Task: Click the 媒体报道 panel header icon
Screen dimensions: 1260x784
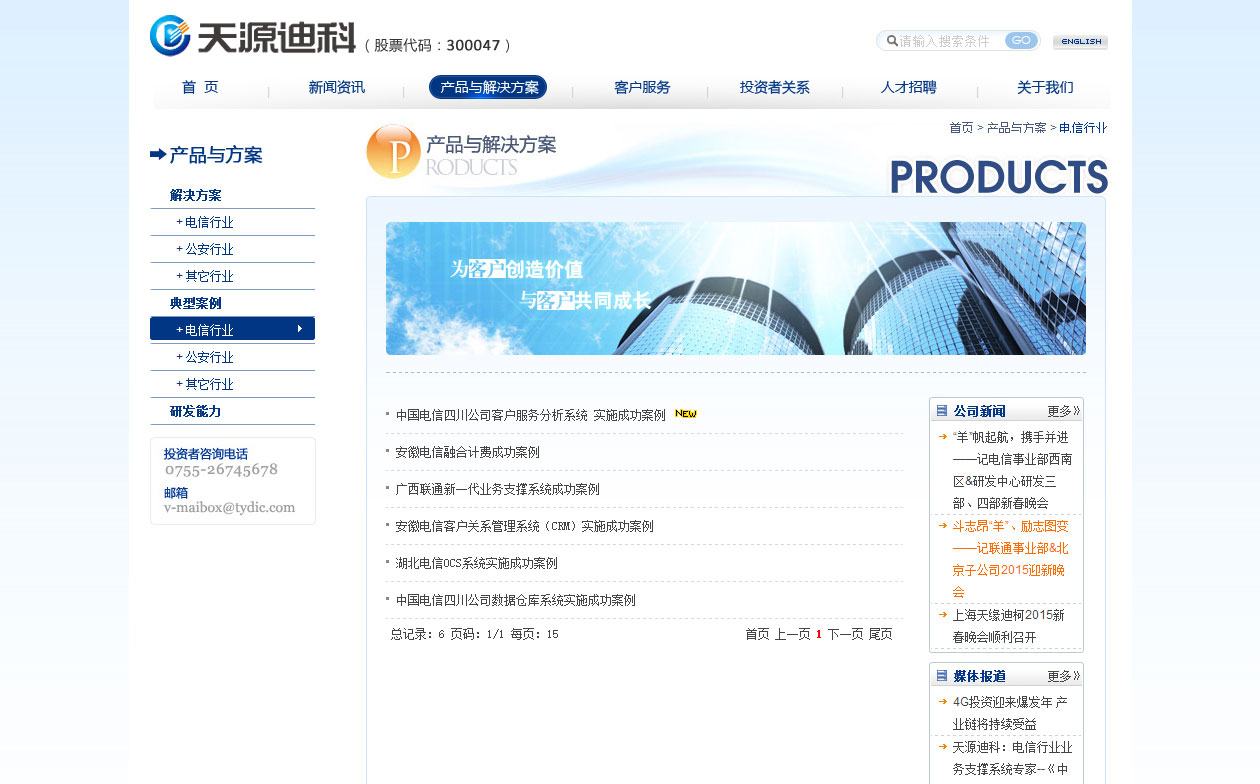Action: coord(942,675)
